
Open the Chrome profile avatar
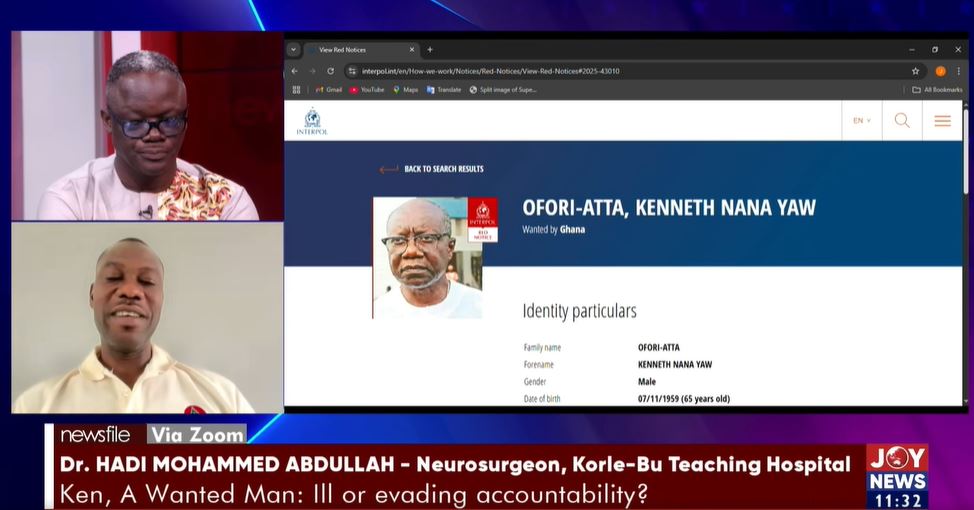click(940, 71)
